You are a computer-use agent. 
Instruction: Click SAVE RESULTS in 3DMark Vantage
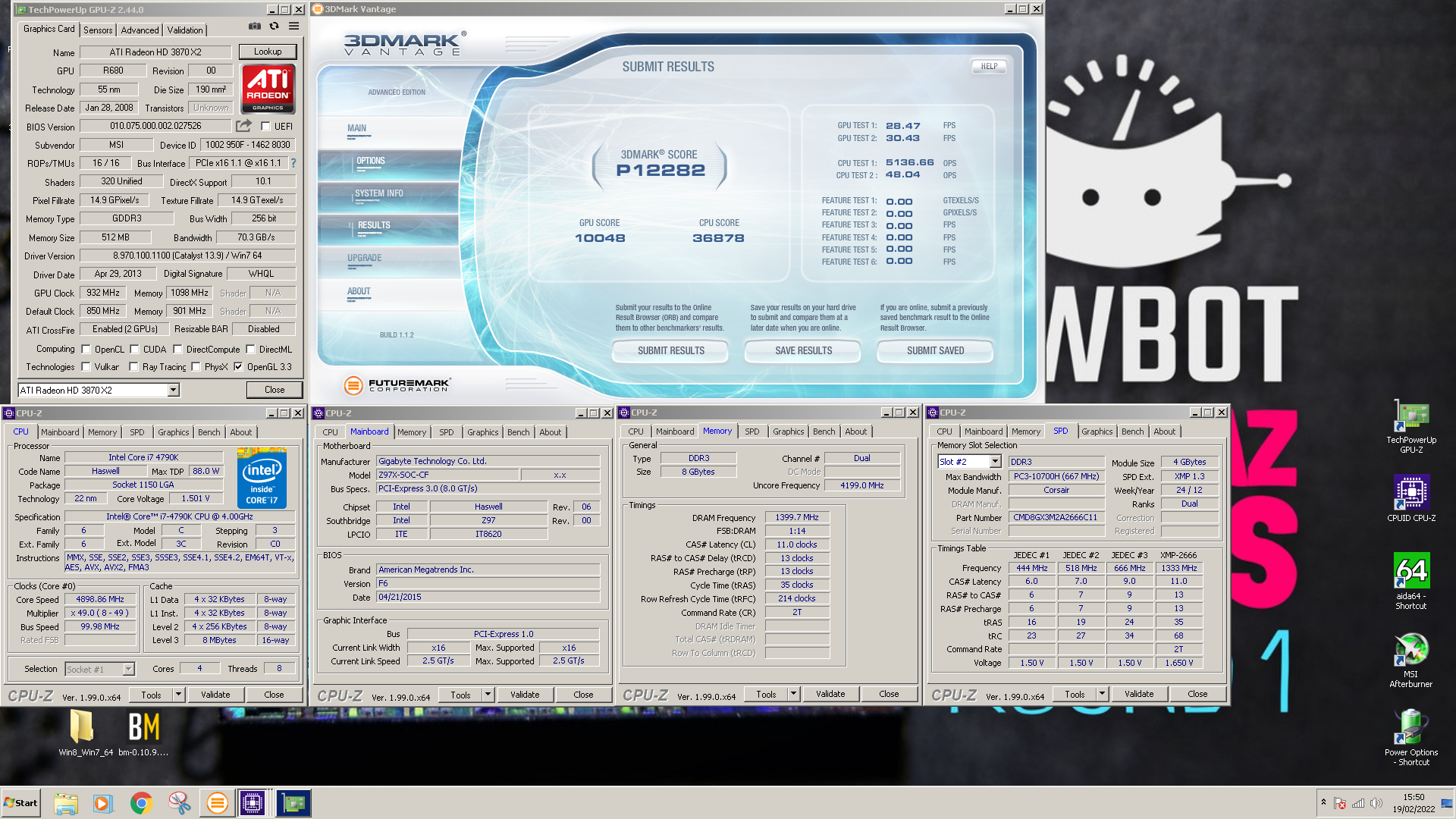[803, 350]
